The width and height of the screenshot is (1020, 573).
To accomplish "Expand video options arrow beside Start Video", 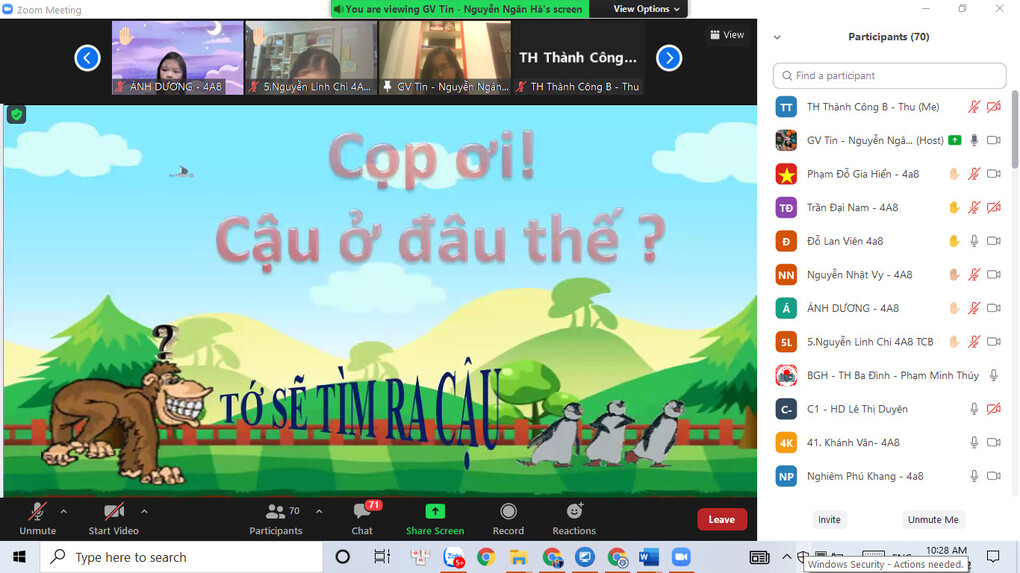I will point(144,511).
